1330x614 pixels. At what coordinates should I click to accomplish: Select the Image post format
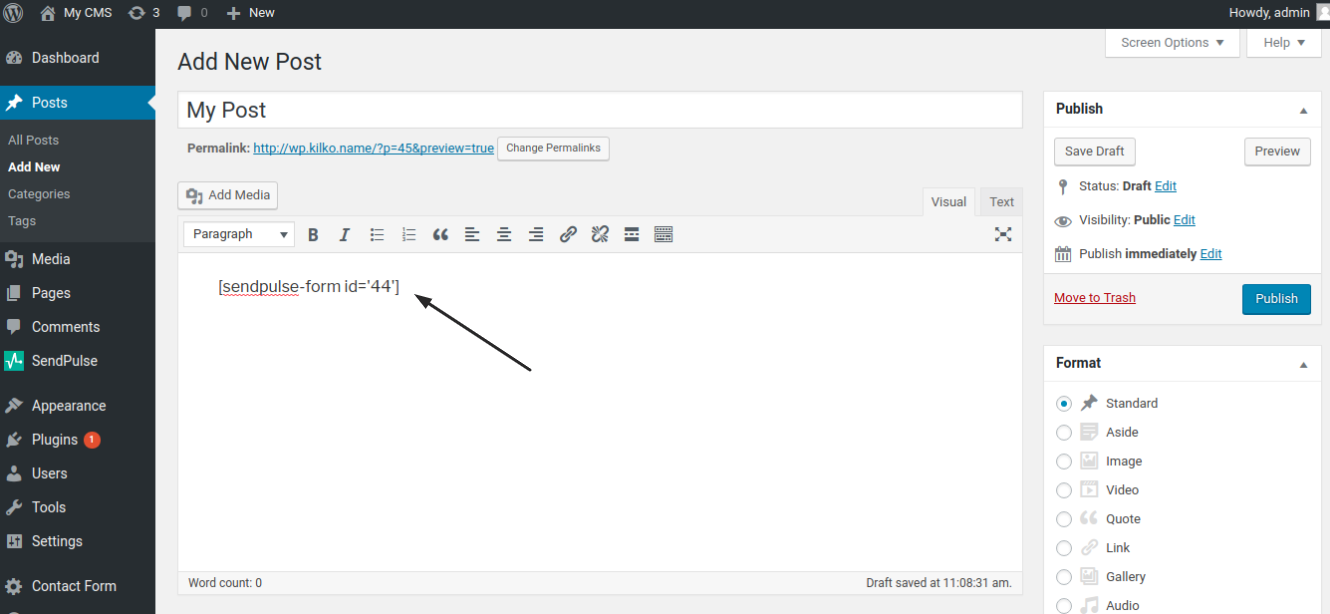point(1064,461)
